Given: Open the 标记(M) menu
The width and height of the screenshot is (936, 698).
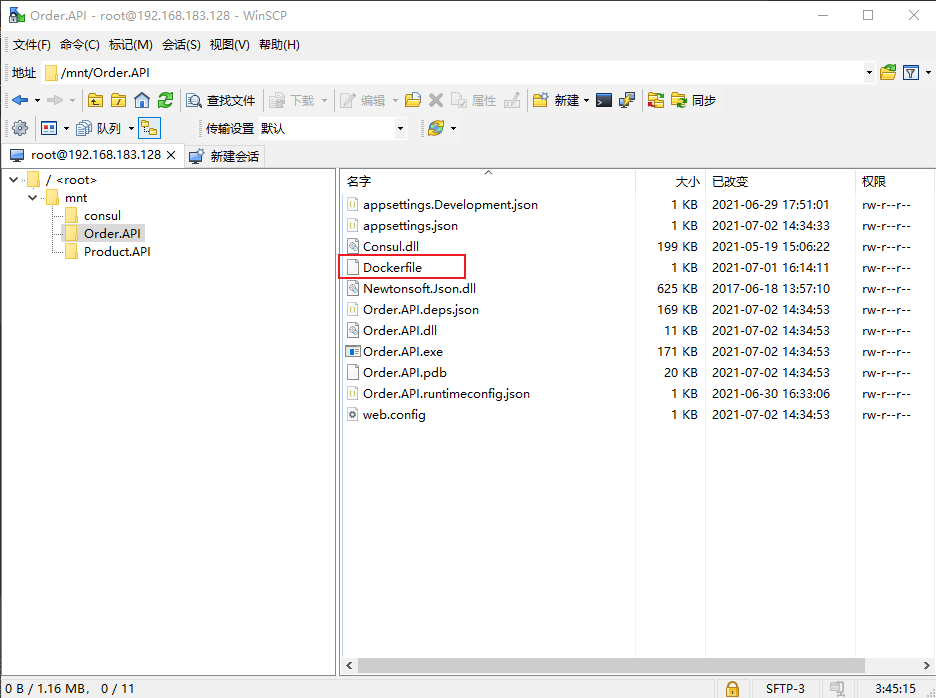Looking at the screenshot, I should click(130, 45).
